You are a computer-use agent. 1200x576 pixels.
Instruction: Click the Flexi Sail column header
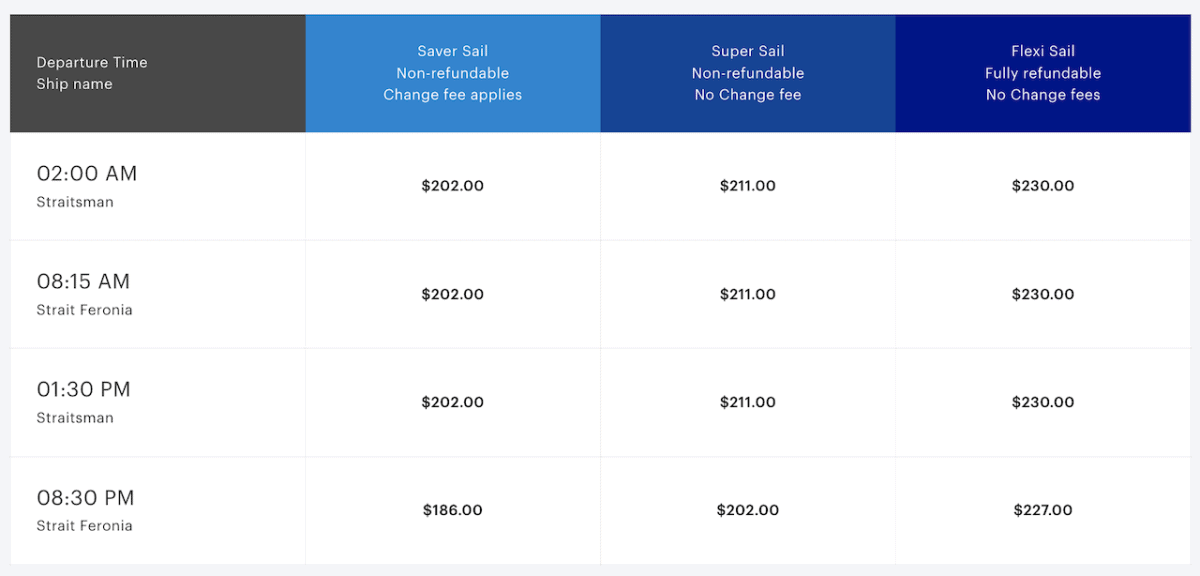click(1042, 73)
